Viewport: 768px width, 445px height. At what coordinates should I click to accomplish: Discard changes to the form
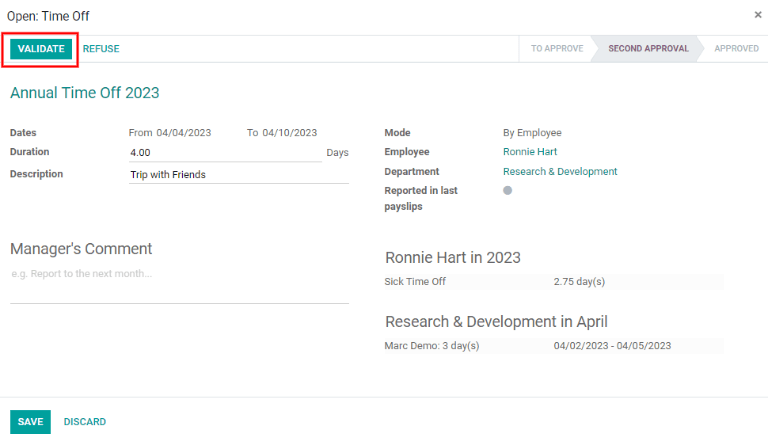[x=85, y=422]
